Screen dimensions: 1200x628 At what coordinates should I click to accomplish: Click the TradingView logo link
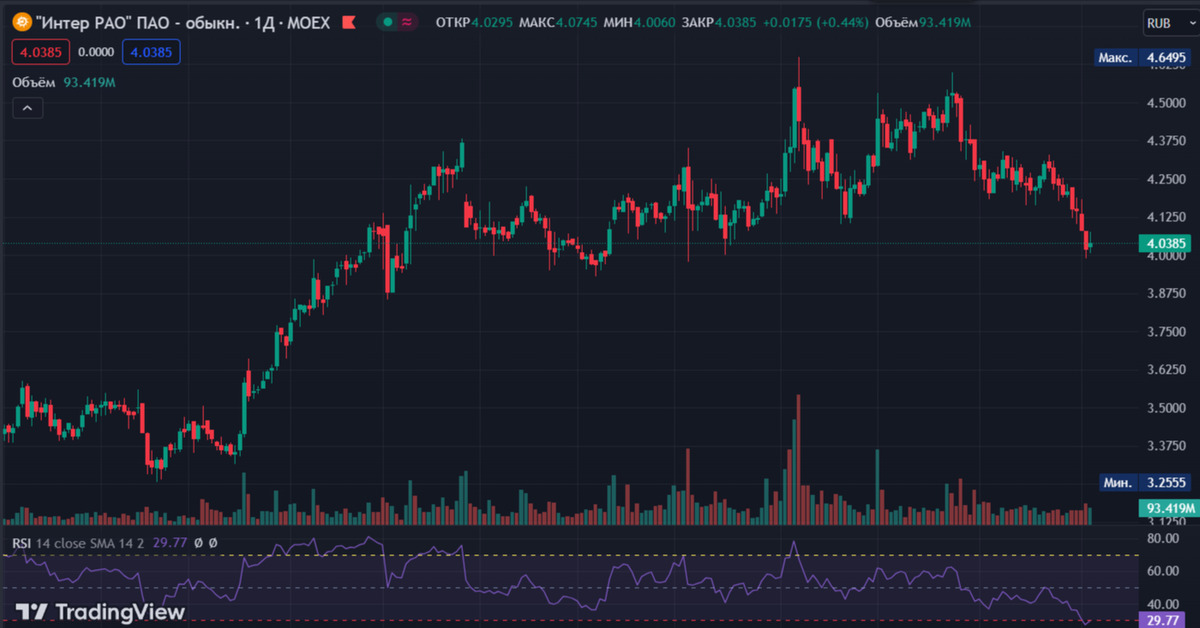pyautogui.click(x=100, y=611)
